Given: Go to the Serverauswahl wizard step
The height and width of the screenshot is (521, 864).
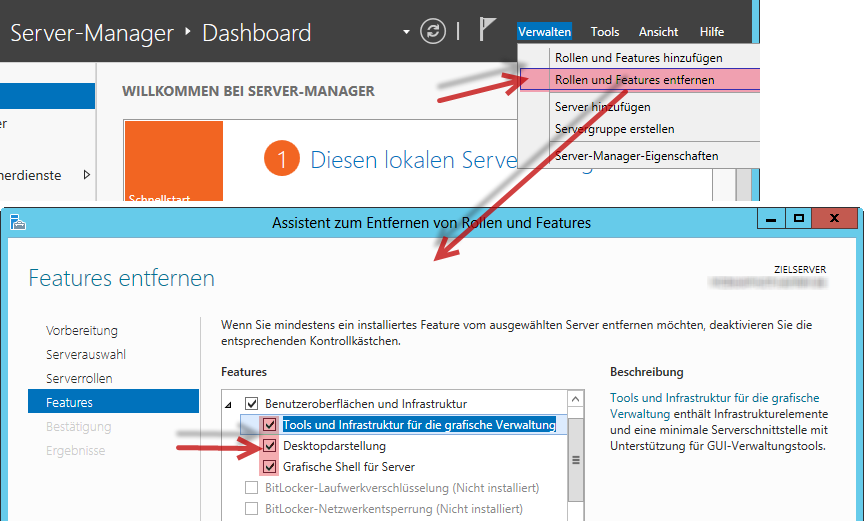Looking at the screenshot, I should pos(85,355).
